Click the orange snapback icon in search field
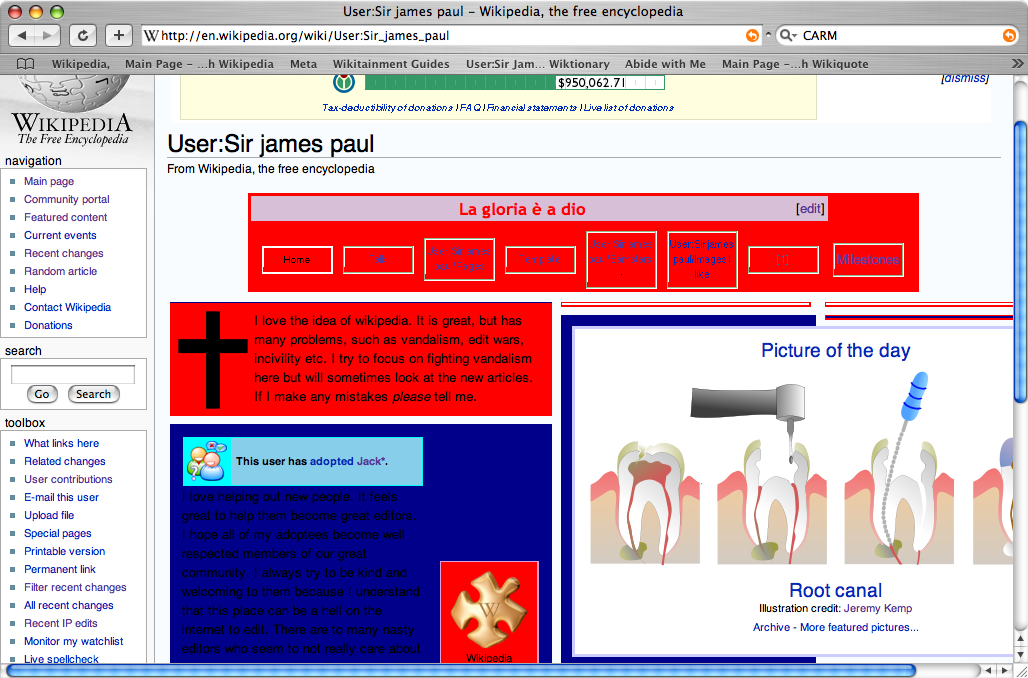This screenshot has width=1028, height=678. (x=1009, y=35)
